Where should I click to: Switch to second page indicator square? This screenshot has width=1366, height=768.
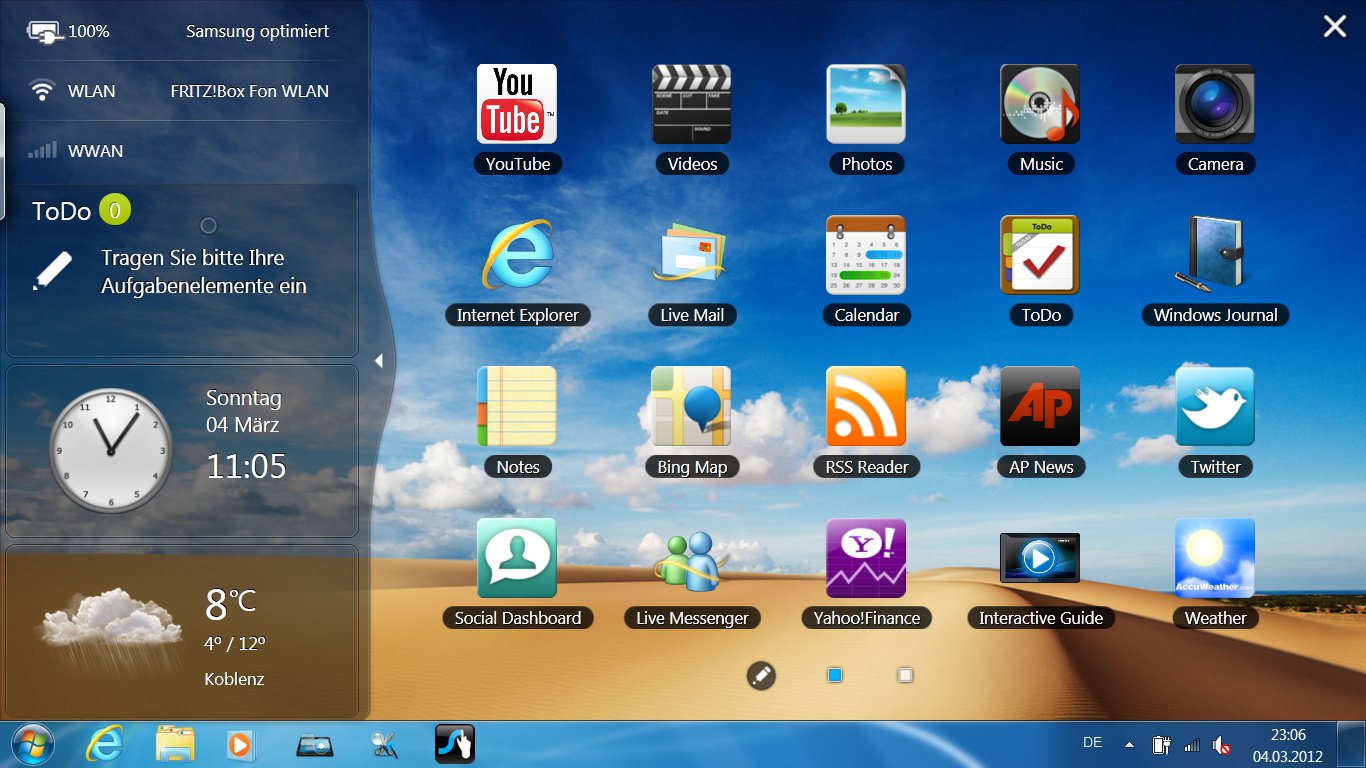[905, 676]
